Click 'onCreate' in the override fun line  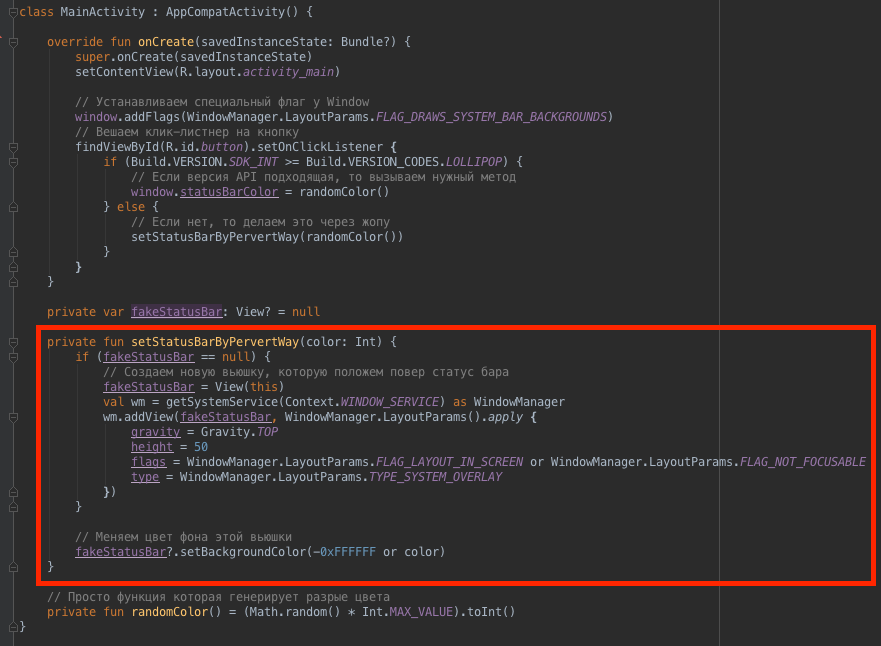[166, 42]
